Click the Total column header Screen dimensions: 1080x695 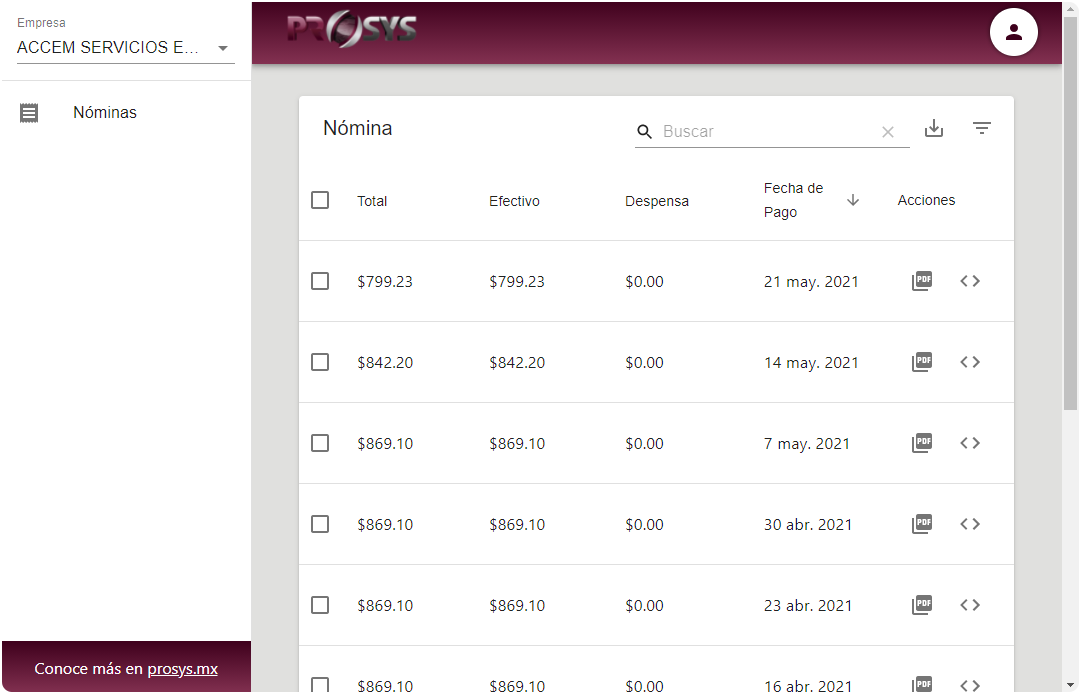point(372,201)
